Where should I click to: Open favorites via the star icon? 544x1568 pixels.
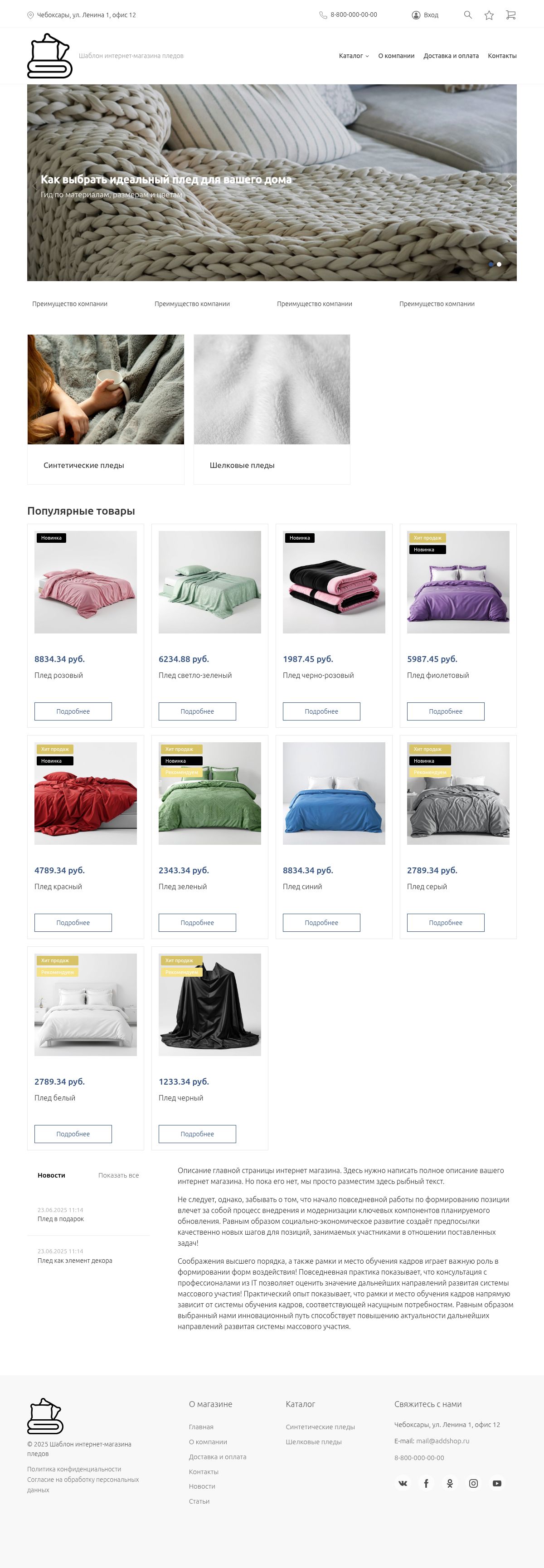click(489, 15)
